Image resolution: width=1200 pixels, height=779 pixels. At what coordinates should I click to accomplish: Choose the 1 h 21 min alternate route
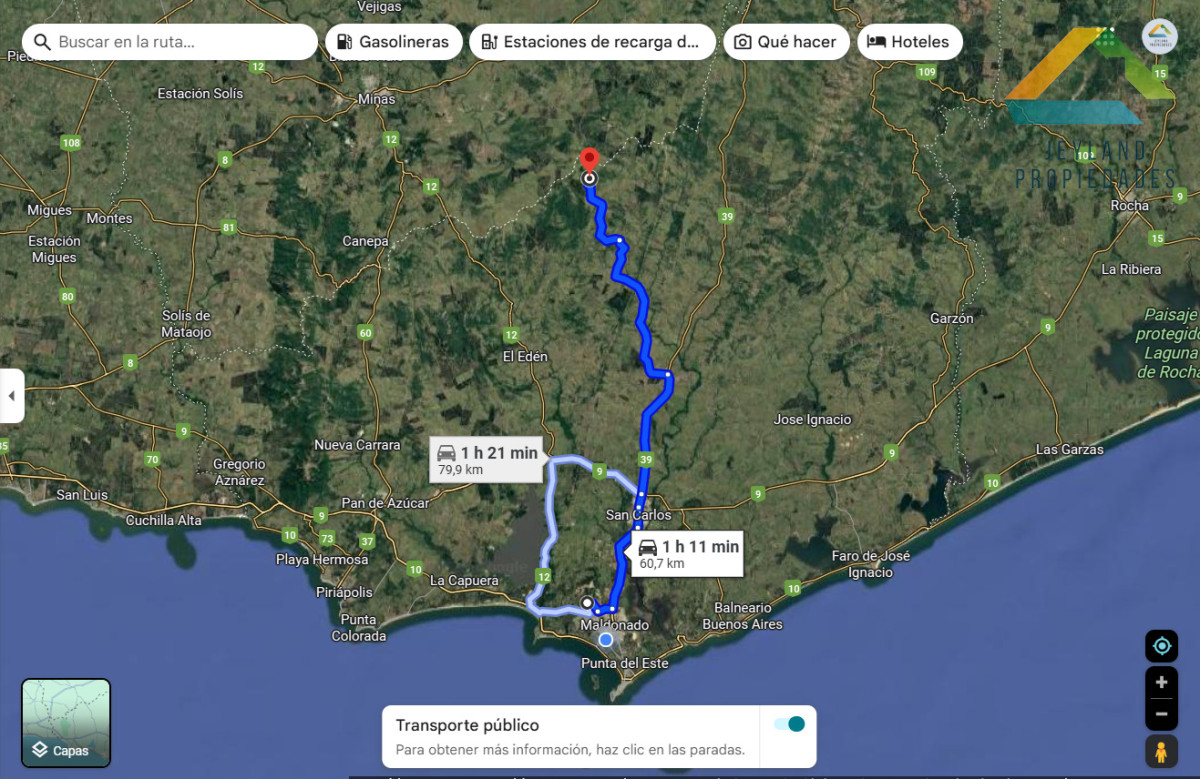click(x=488, y=460)
